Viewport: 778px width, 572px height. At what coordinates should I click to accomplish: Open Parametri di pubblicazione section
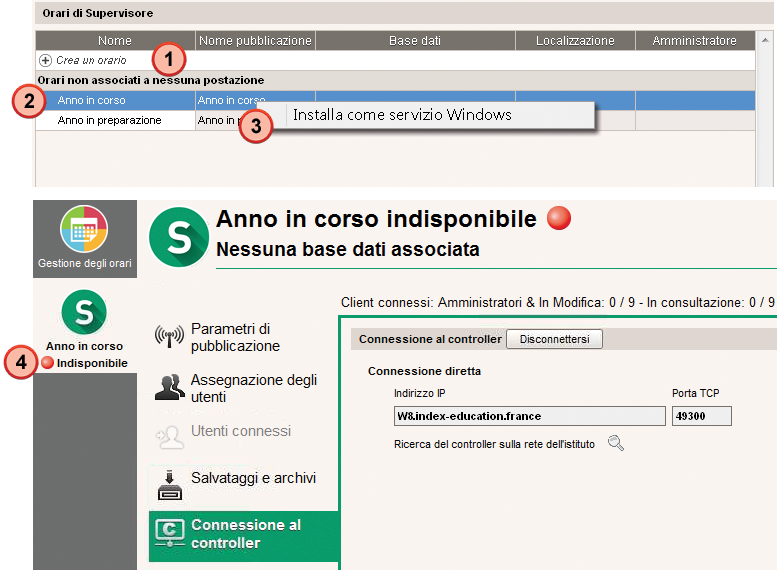coord(235,337)
